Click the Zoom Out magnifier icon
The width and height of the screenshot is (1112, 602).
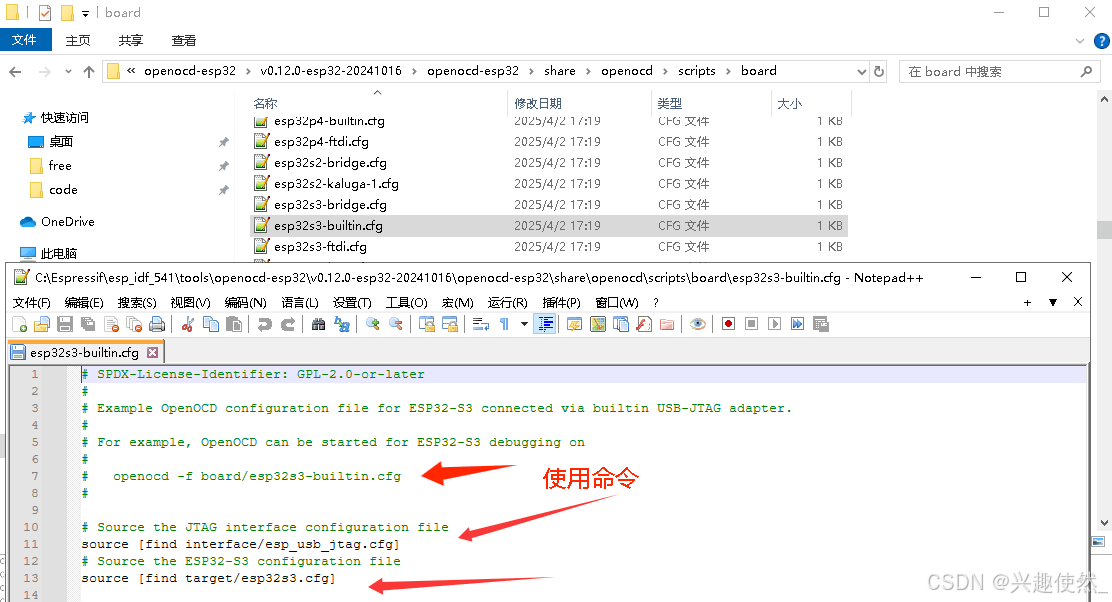pyautogui.click(x=396, y=324)
